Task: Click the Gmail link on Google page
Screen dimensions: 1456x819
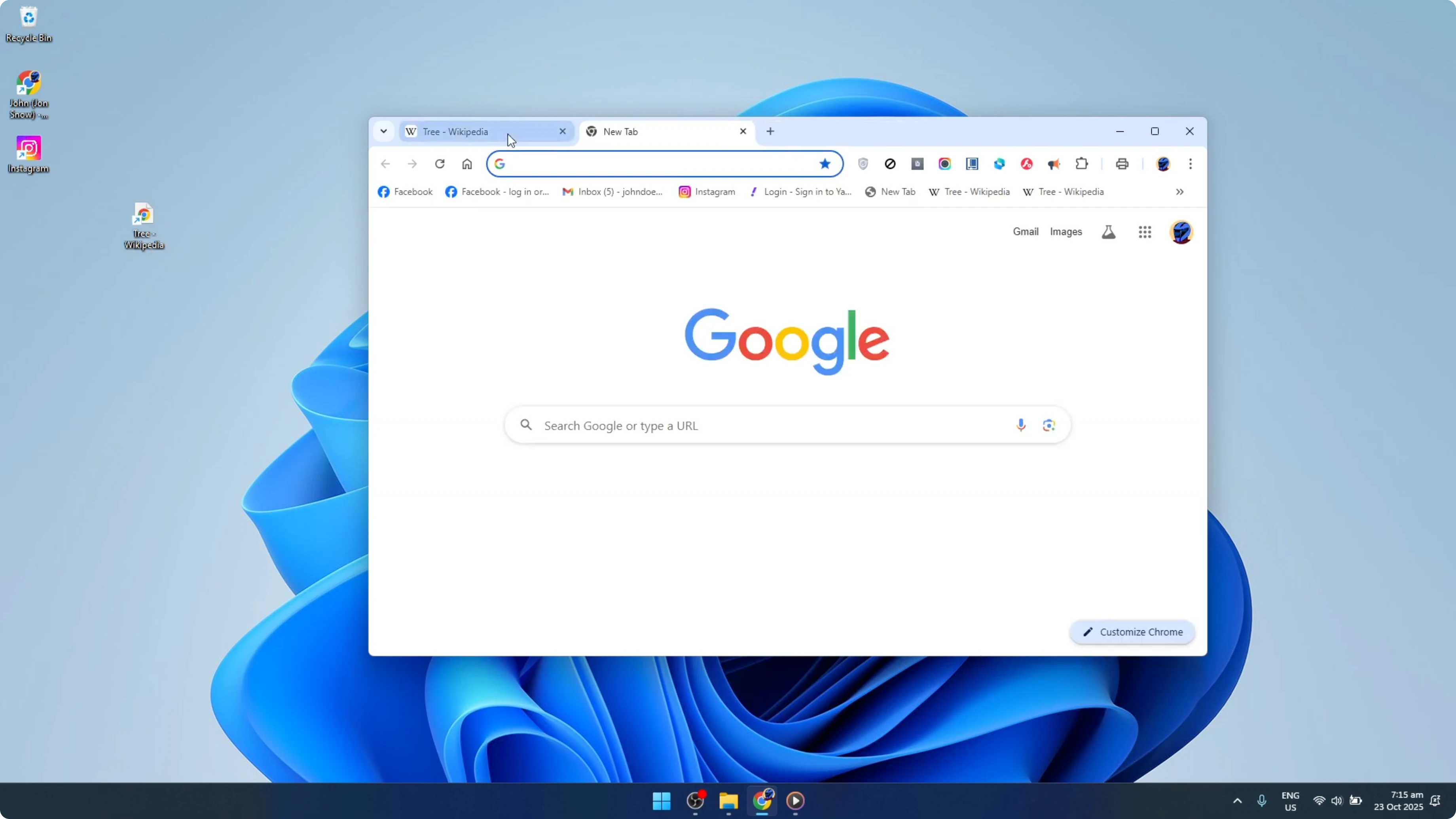Action: 1025,232
